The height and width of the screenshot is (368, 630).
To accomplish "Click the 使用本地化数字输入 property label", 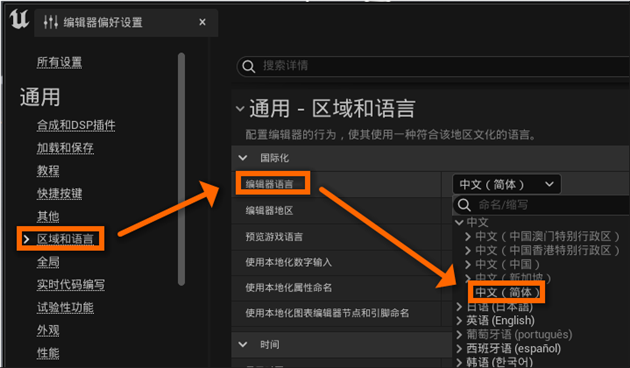I will click(x=288, y=262).
